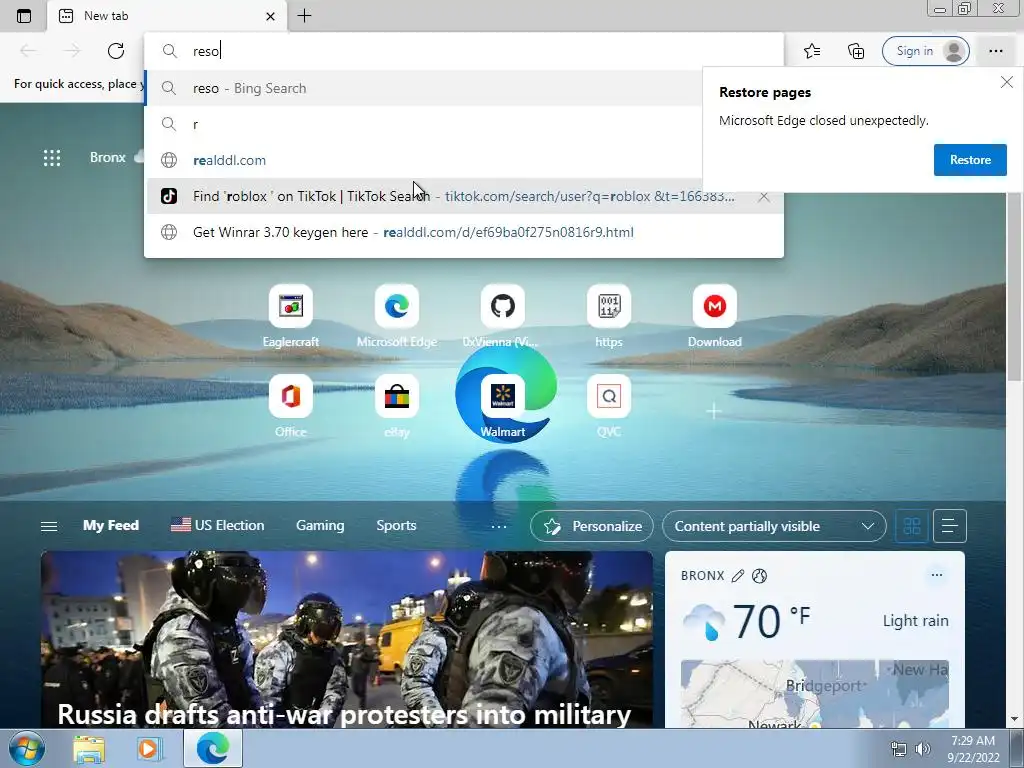
Task: Click the icon right of the weather pencil
Action: (x=759, y=575)
